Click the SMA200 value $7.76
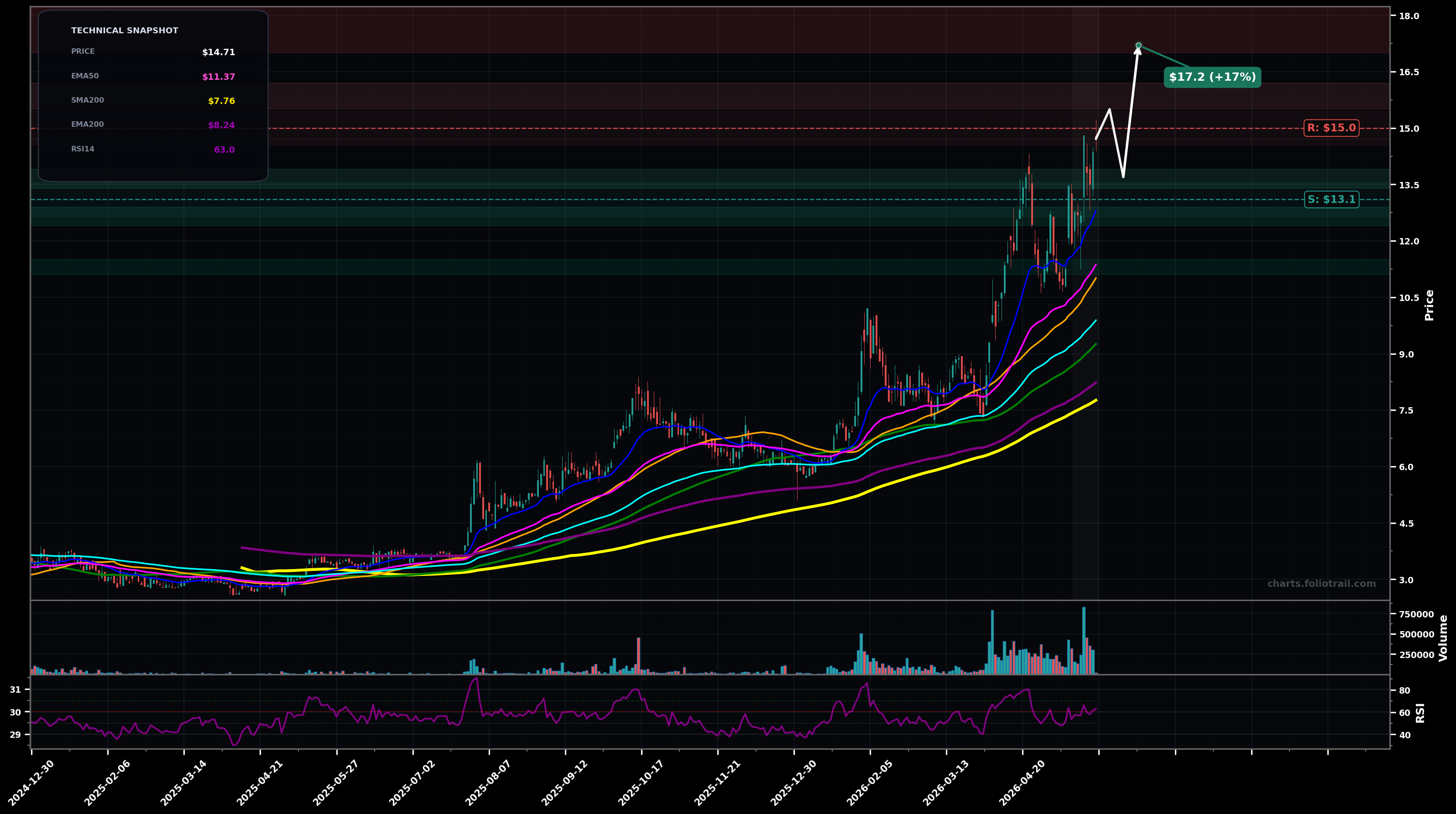The height and width of the screenshot is (814, 1456). [221, 101]
